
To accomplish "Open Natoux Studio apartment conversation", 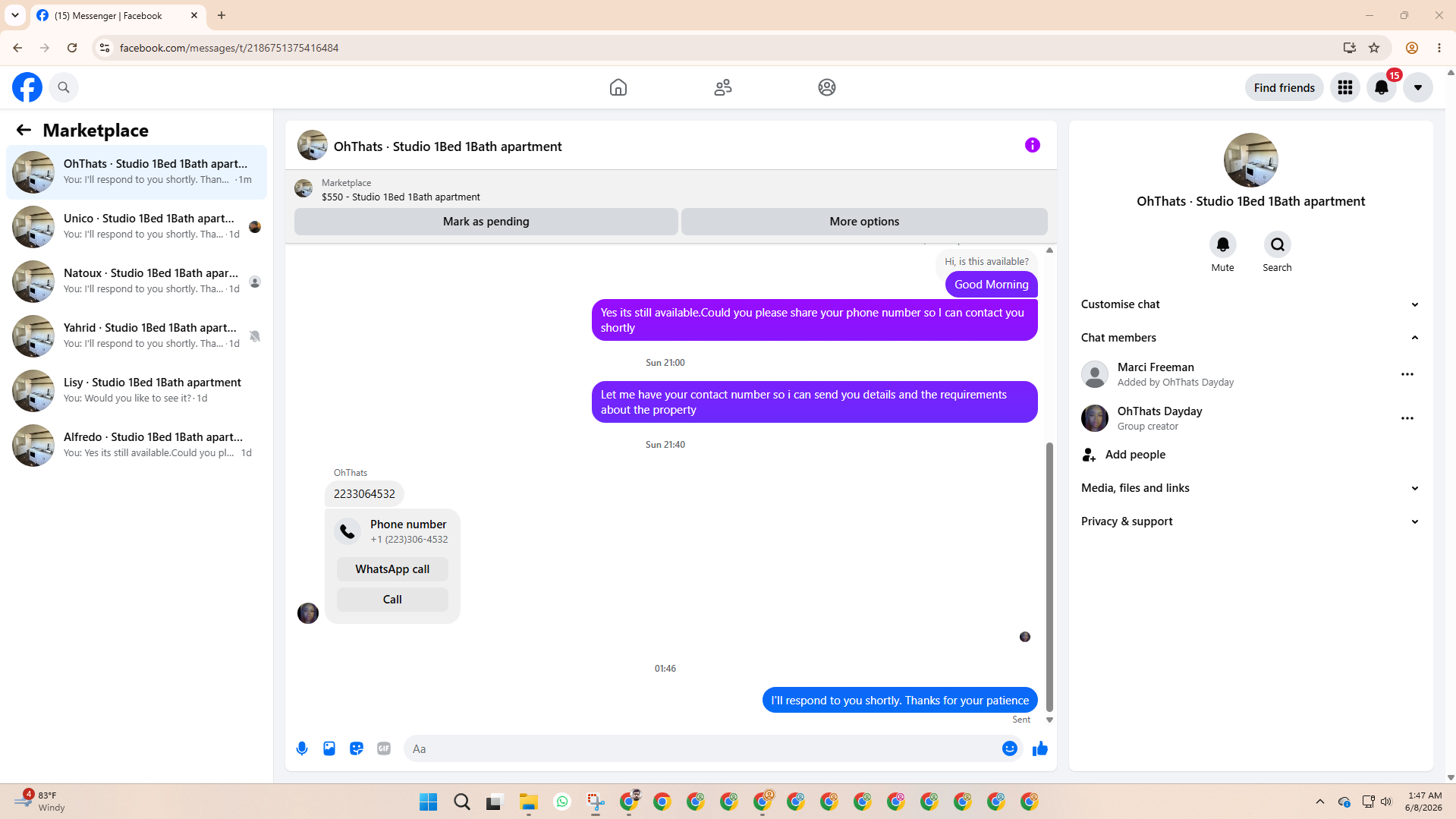I will (x=137, y=282).
